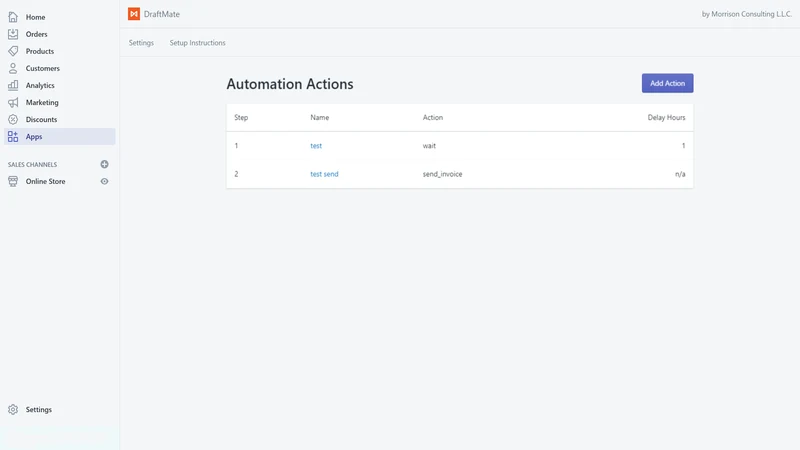Click the Add Action button

pos(667,83)
